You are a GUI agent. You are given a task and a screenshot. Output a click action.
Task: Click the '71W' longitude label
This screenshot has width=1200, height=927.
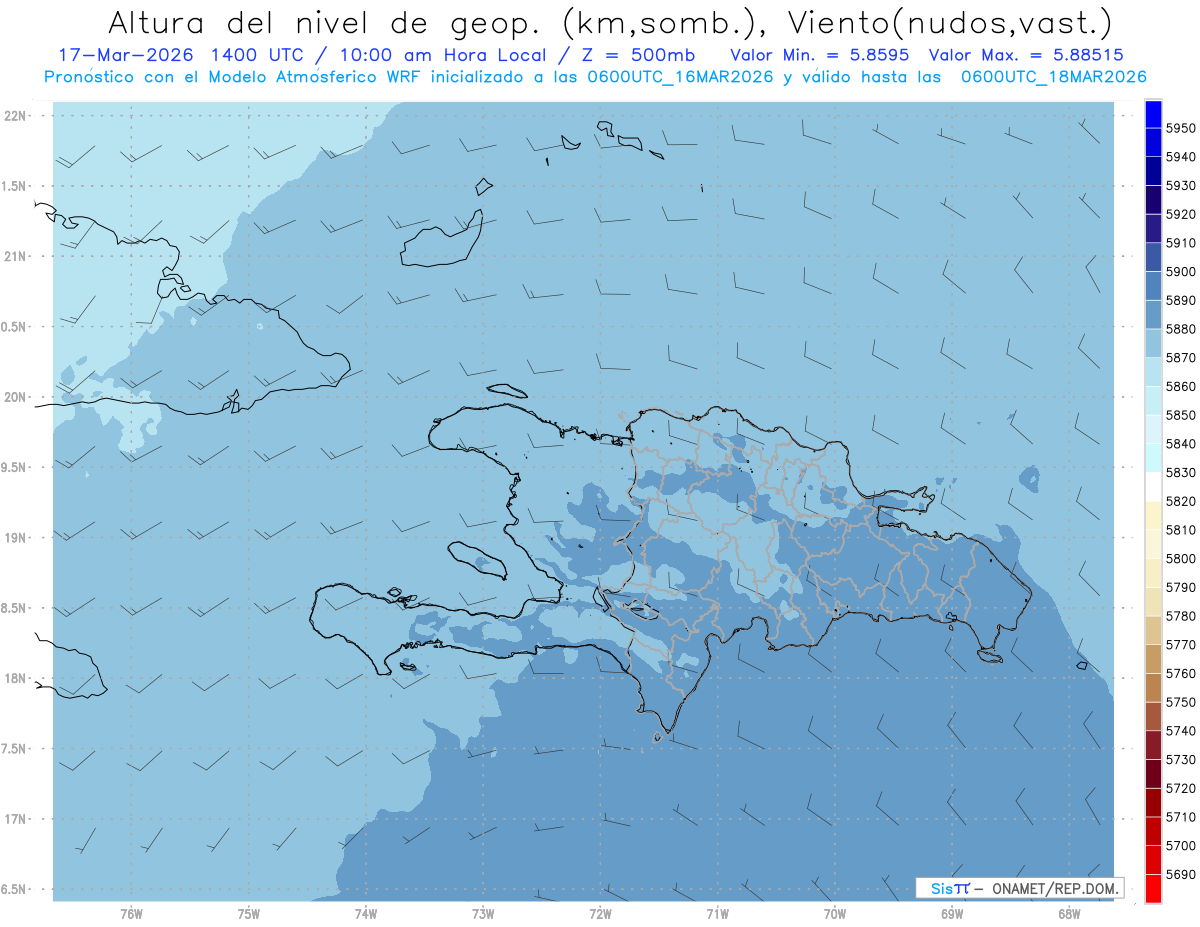coord(717,914)
